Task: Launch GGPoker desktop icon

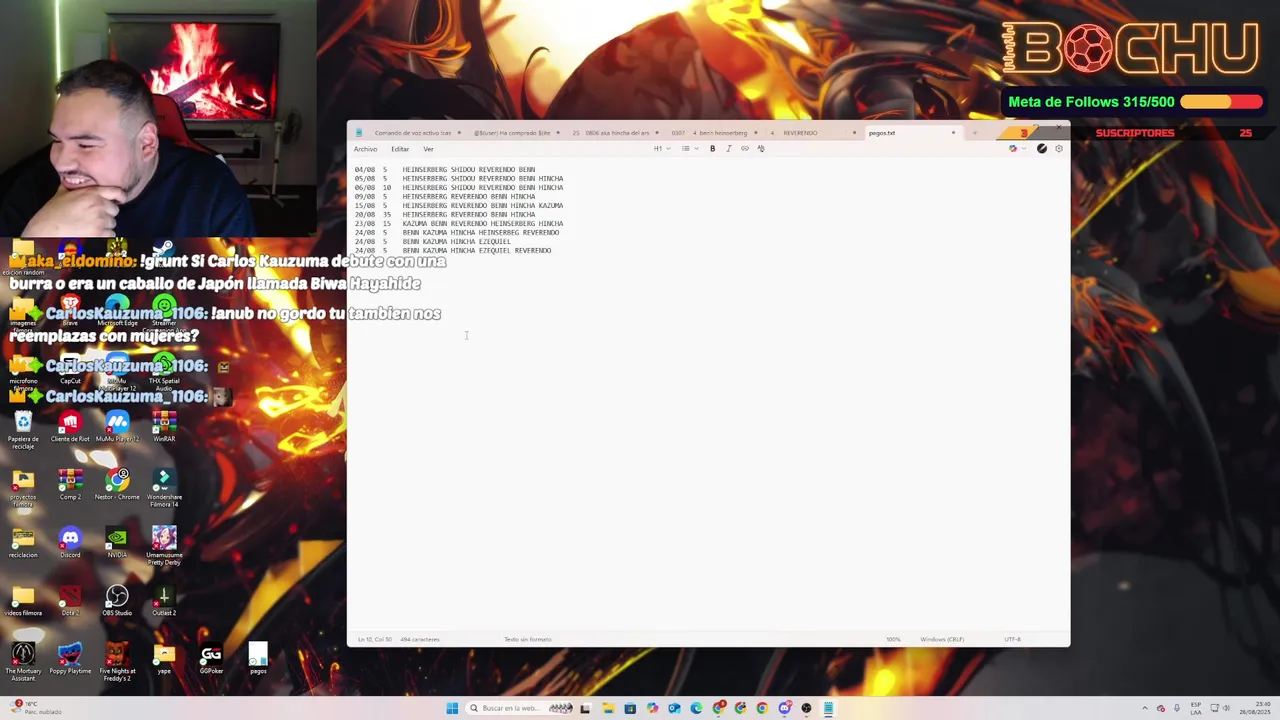Action: 211,659
